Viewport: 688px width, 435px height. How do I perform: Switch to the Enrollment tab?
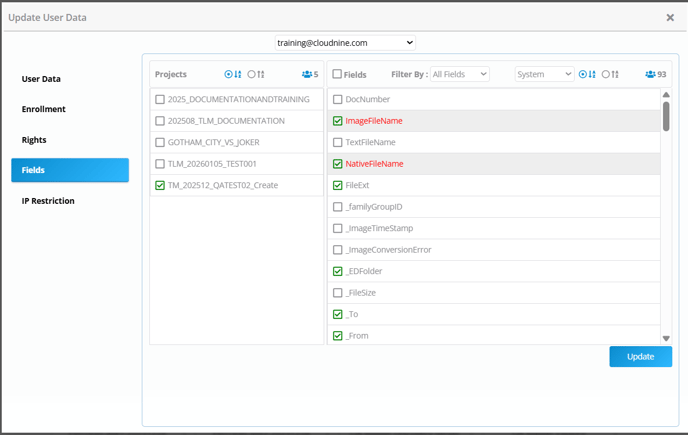tap(43, 109)
